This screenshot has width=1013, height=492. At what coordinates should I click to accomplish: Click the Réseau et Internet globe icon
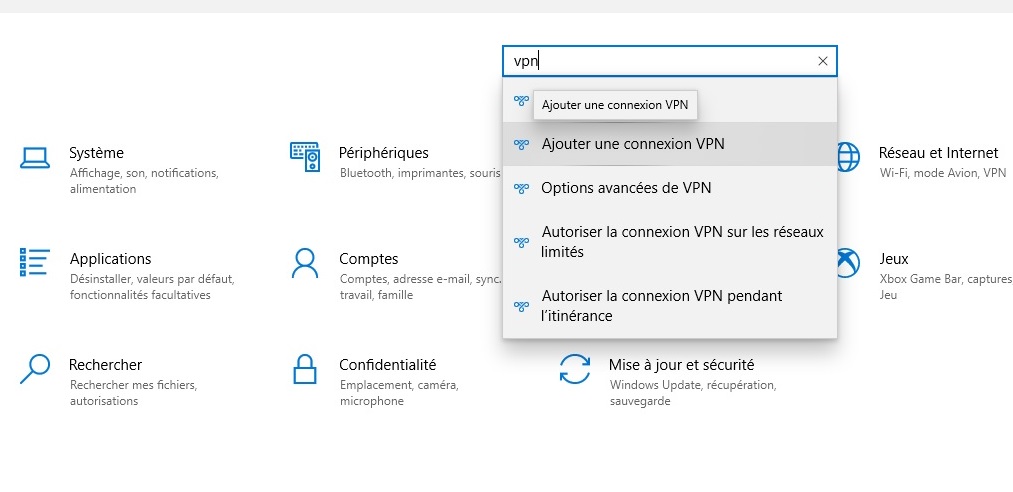point(848,156)
